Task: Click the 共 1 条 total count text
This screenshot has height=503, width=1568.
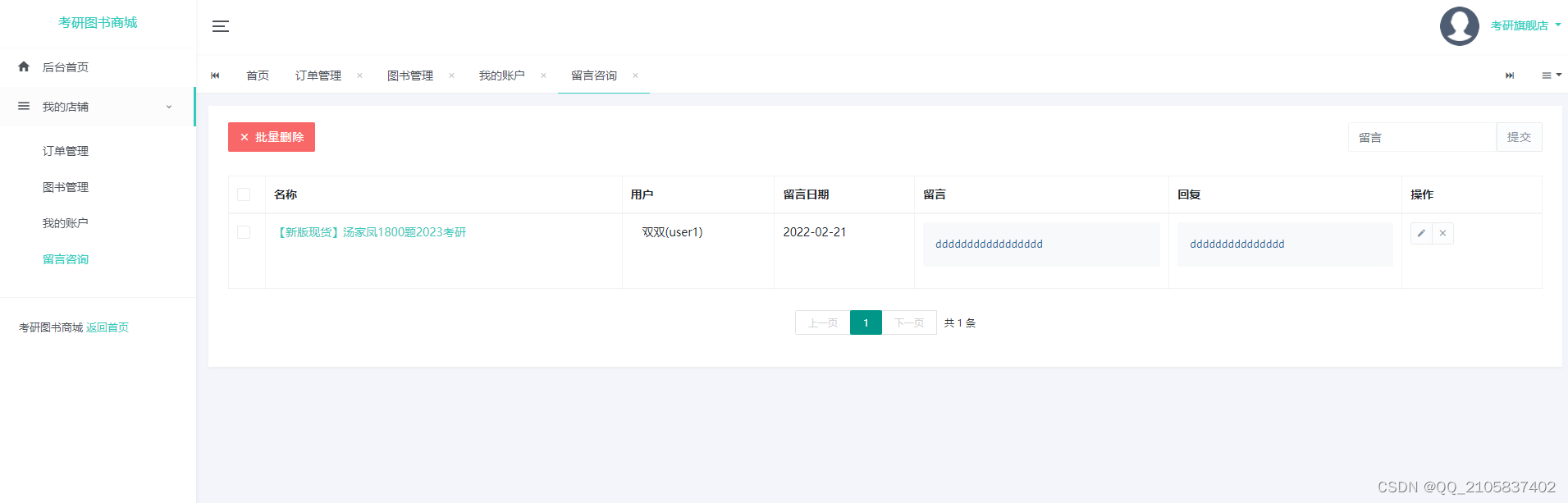Action: pyautogui.click(x=960, y=323)
